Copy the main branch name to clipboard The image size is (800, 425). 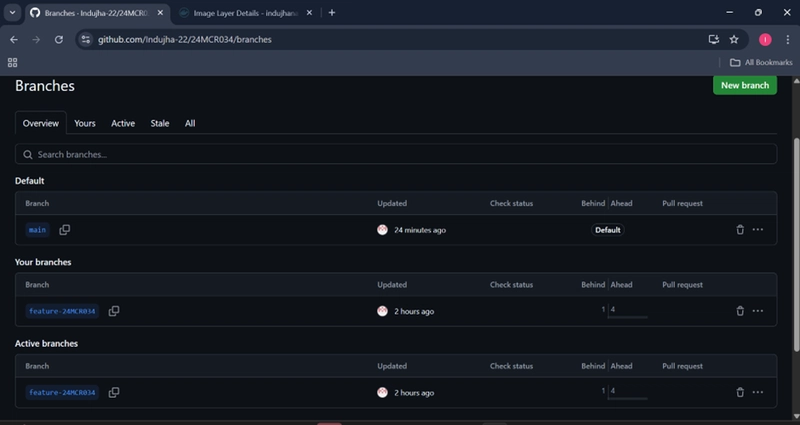click(x=64, y=230)
